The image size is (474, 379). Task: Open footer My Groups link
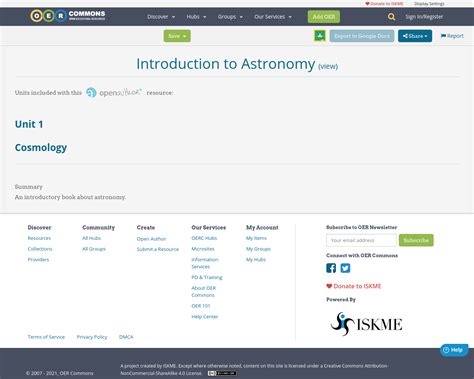(x=258, y=249)
